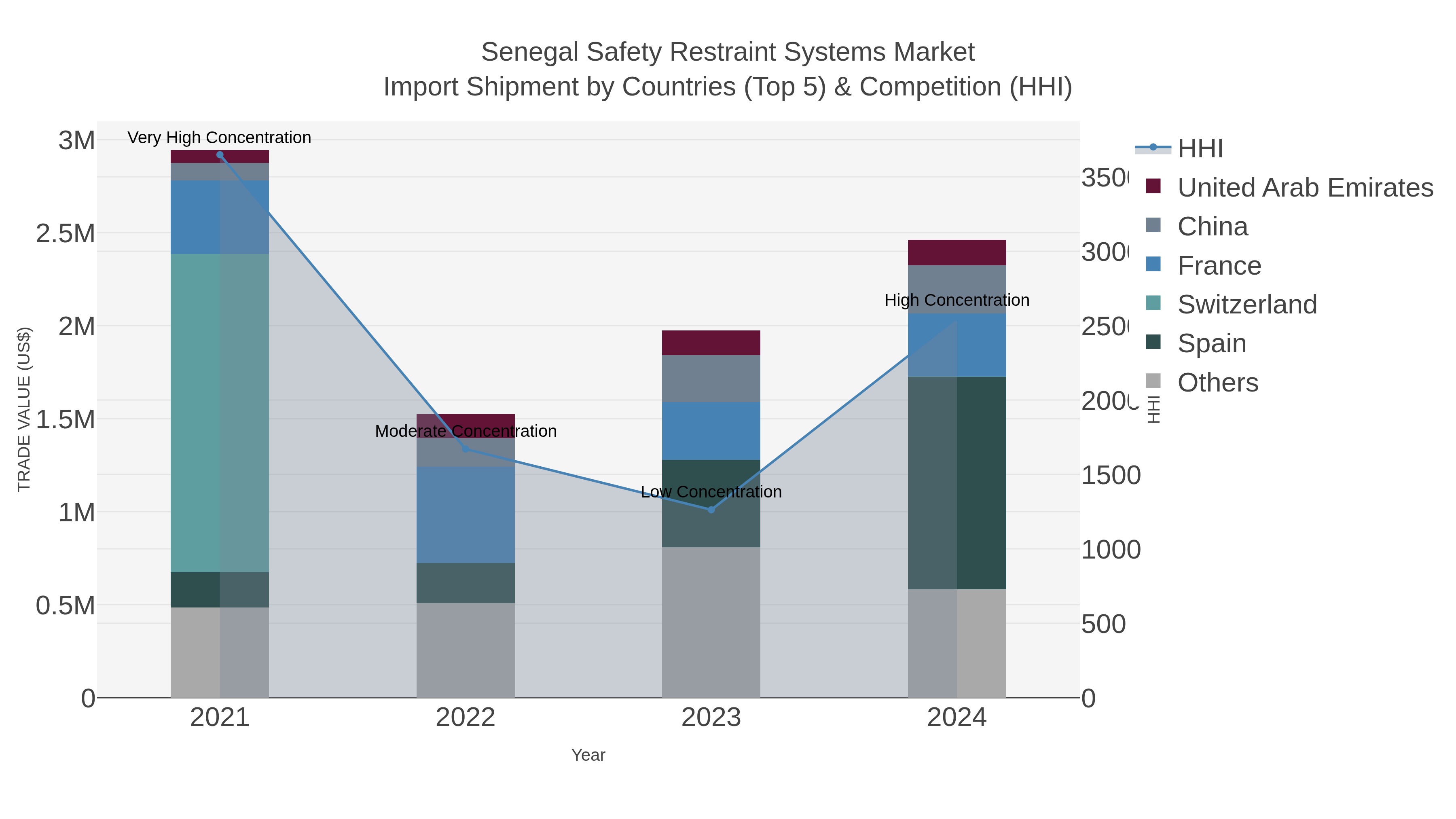Click the 1.5M y-axis tick label
1456x819 pixels.
click(x=66, y=419)
